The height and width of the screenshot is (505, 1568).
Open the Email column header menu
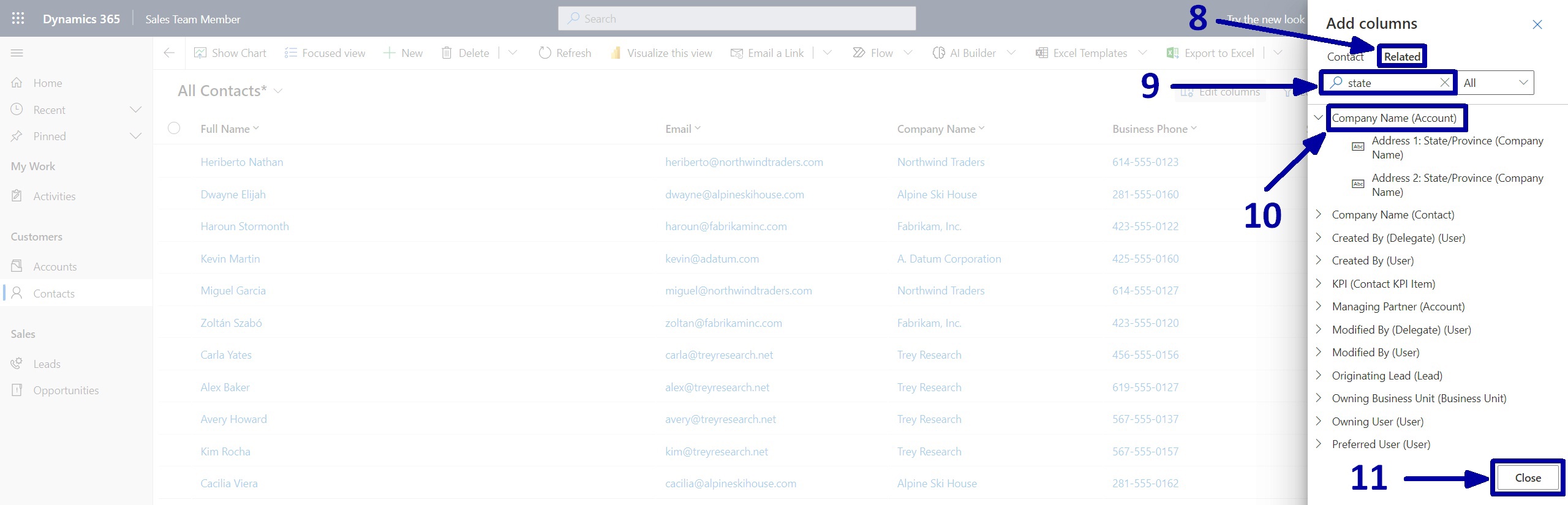[x=683, y=129]
